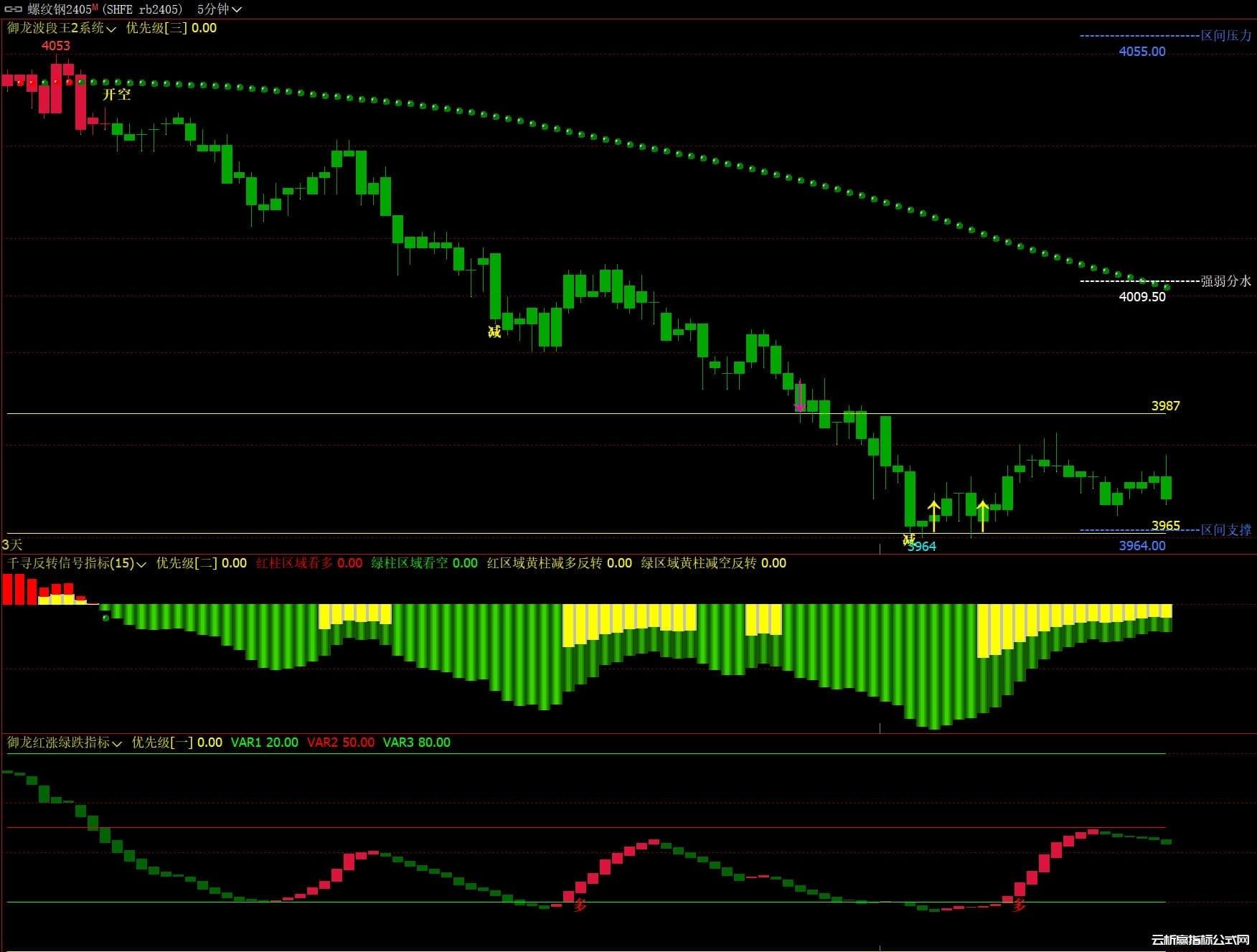This screenshot has width=1257, height=952.
Task: Click the chain link icon before 螺纹钢2405
Action: 13,9
